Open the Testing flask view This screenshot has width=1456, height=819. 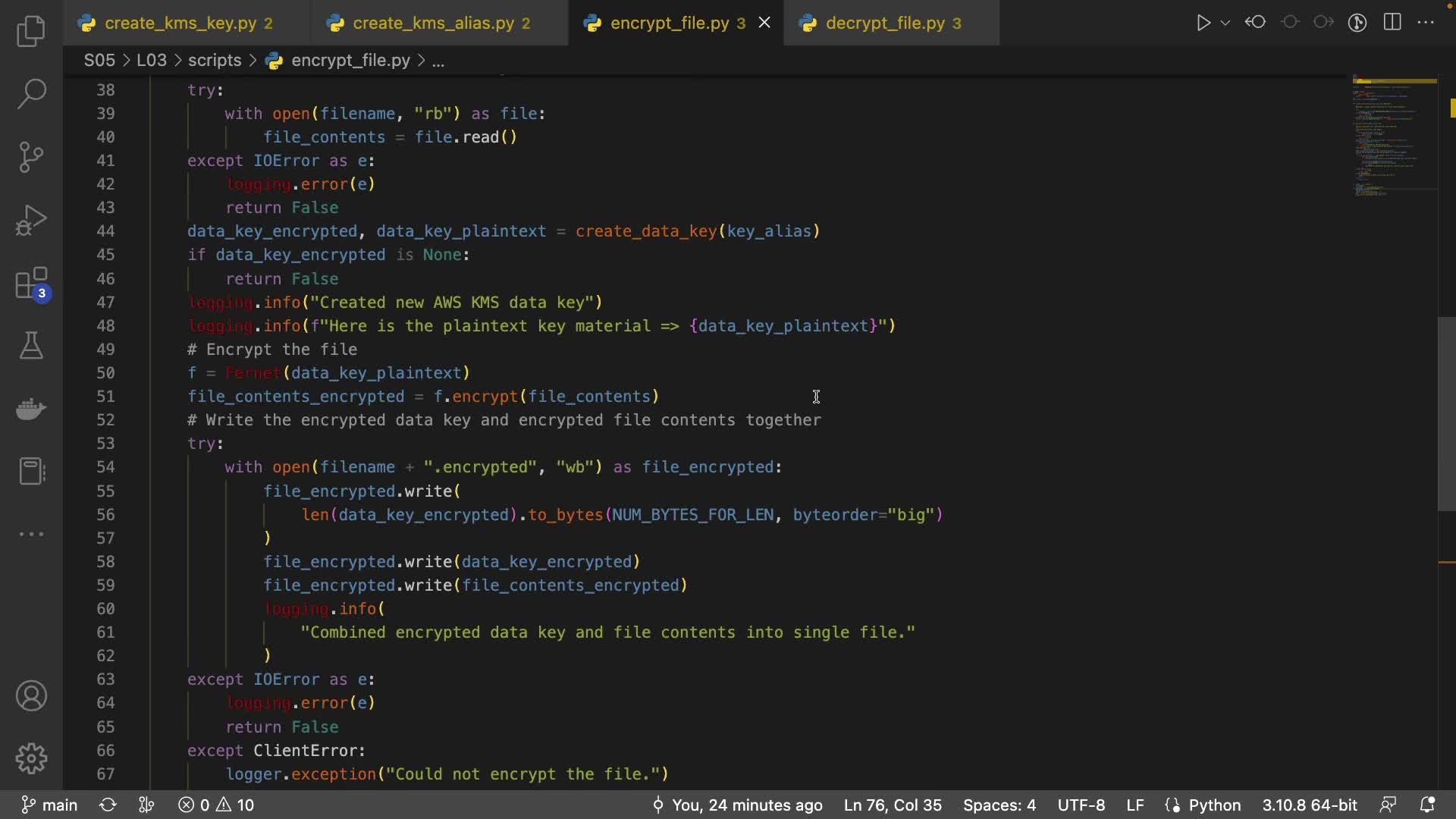coord(31,346)
